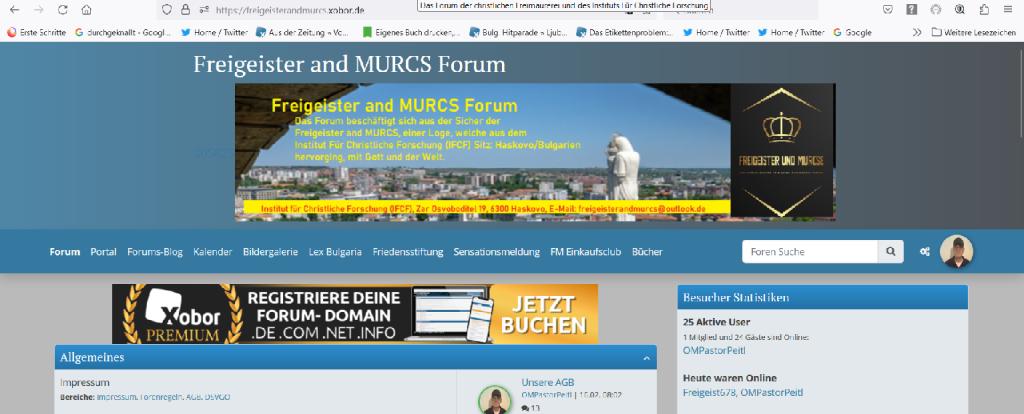The height and width of the screenshot is (414, 1024).
Task: Go to the Kalender nav item
Action: 213,252
